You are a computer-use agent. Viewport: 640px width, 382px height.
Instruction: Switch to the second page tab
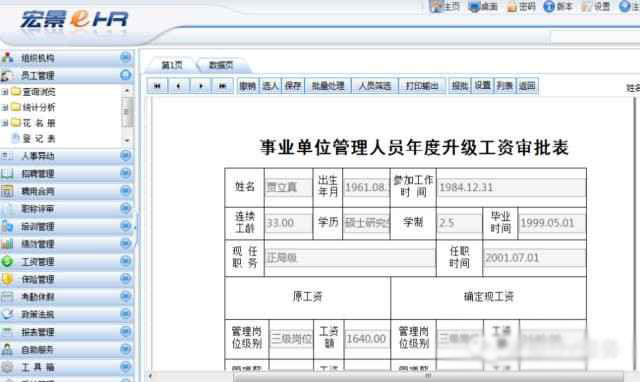coord(221,65)
